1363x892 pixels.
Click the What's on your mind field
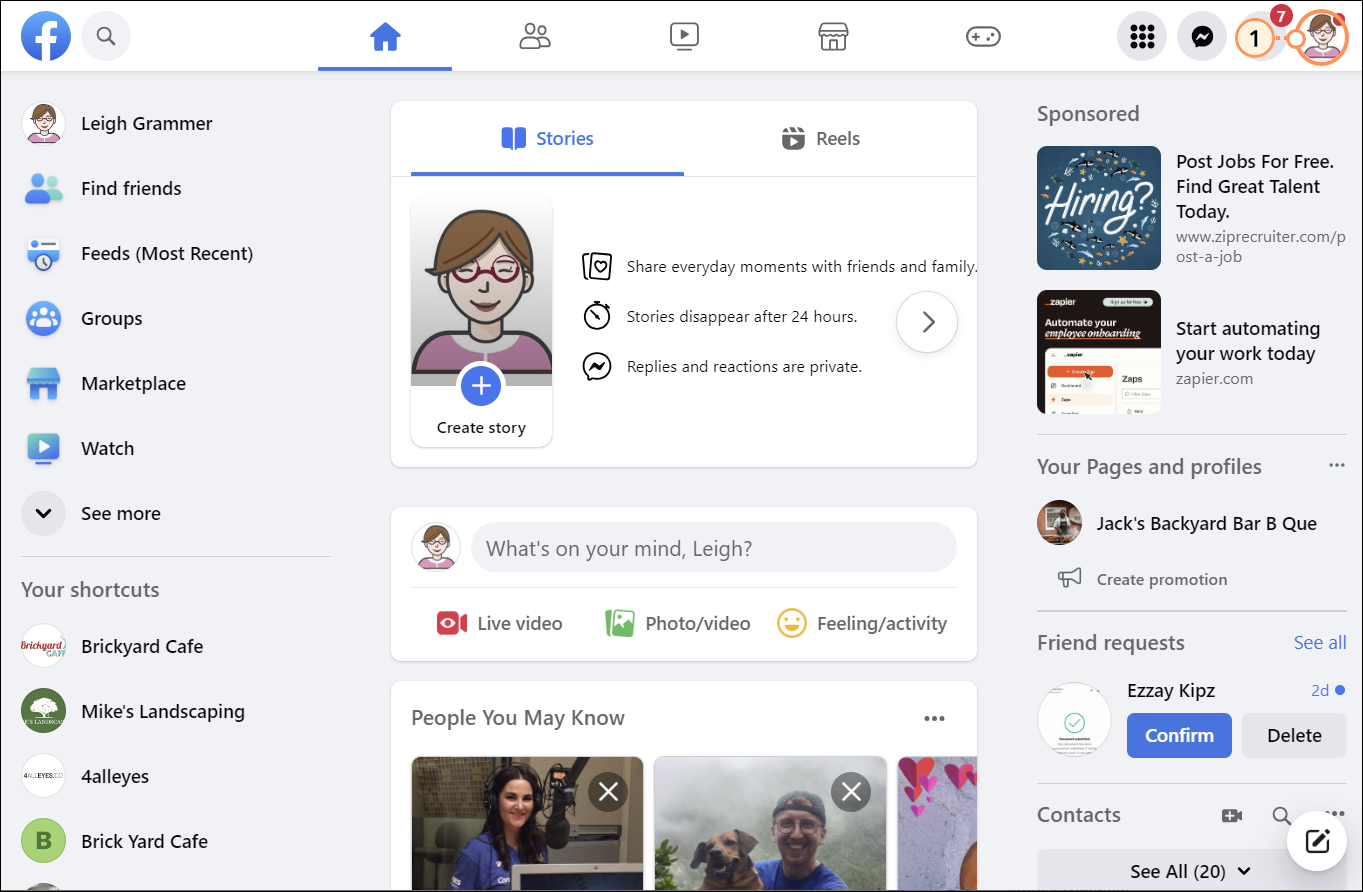pyautogui.click(x=713, y=548)
